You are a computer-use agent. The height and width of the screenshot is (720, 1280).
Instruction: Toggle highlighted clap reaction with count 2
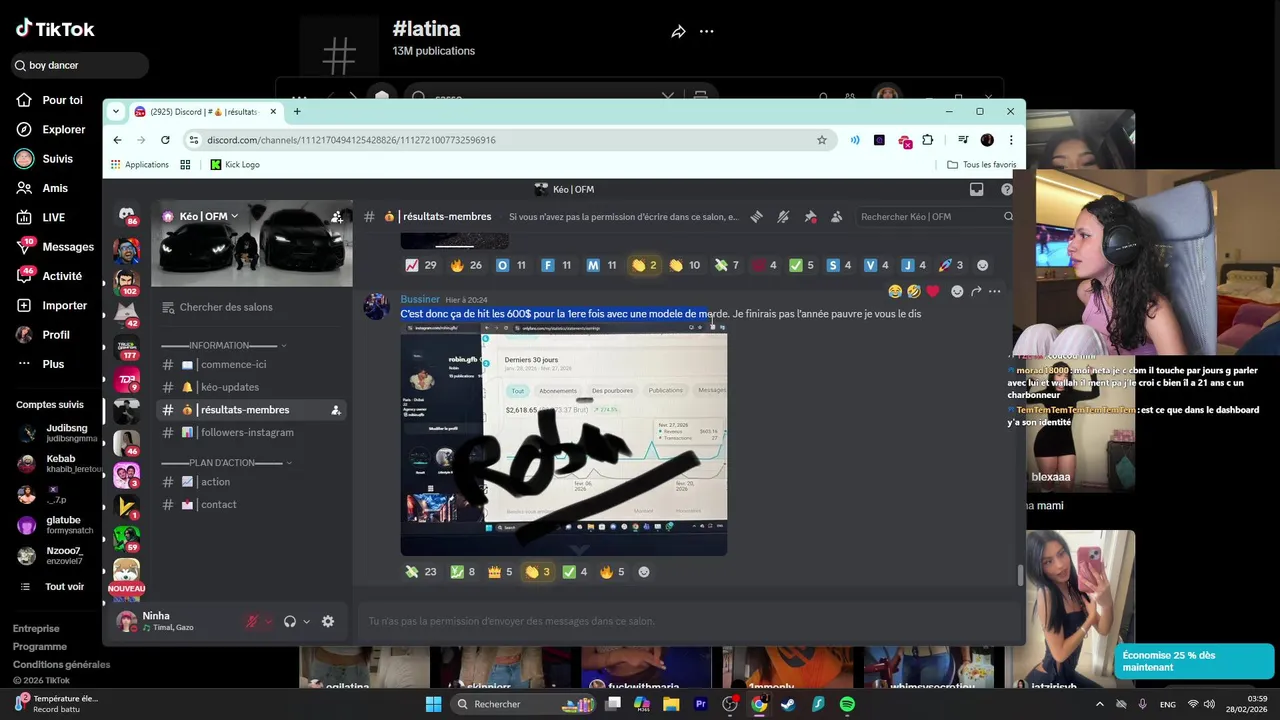(645, 265)
